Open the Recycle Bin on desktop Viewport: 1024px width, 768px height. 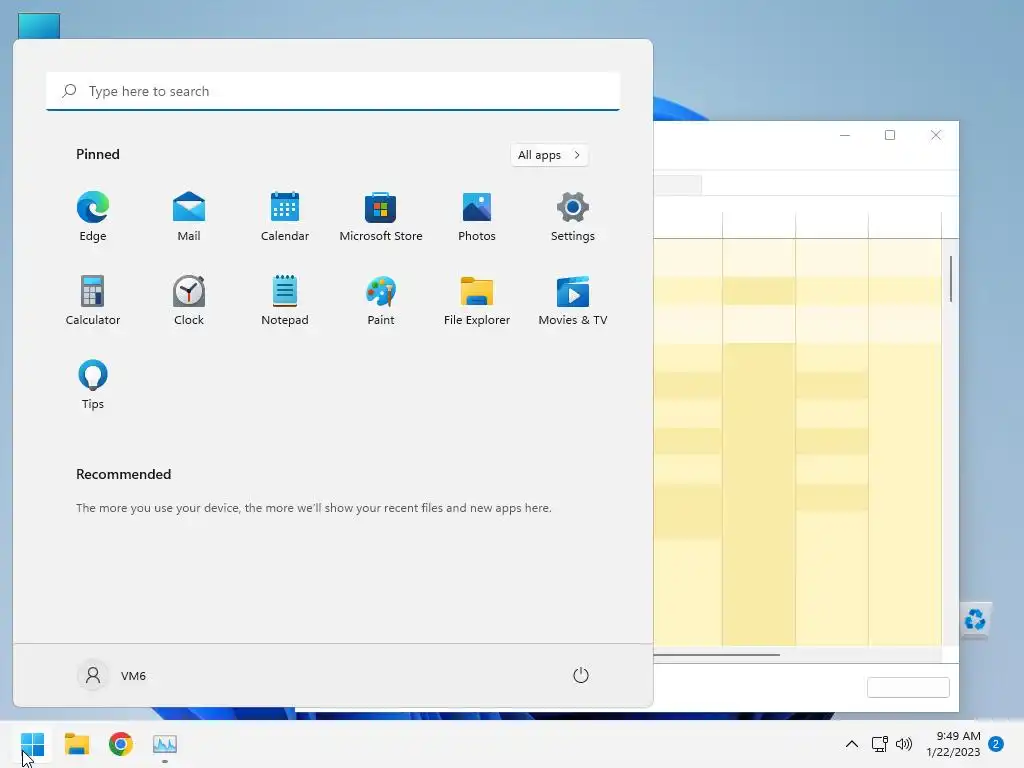(975, 619)
